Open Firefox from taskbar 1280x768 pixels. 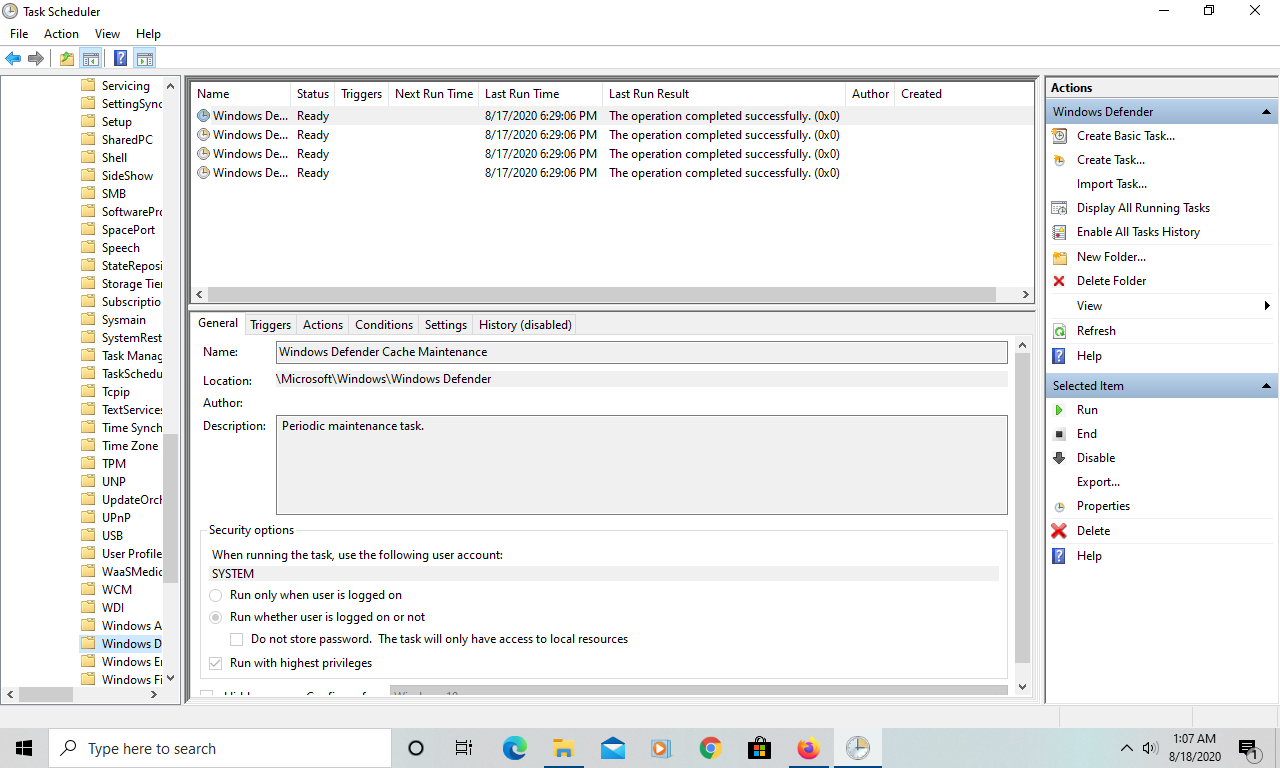click(x=808, y=748)
